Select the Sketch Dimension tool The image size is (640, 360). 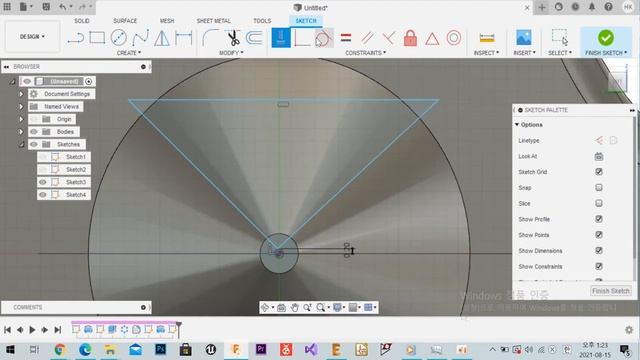click(x=183, y=38)
